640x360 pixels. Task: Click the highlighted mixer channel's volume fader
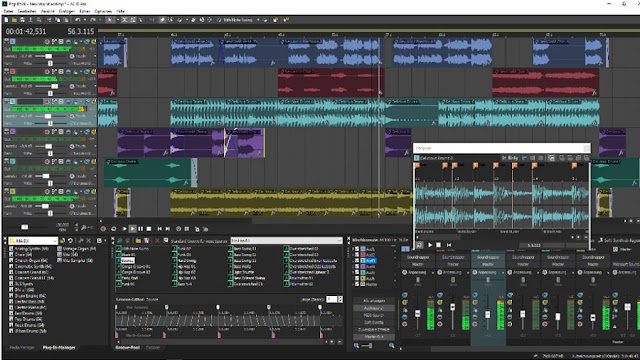click(x=487, y=314)
